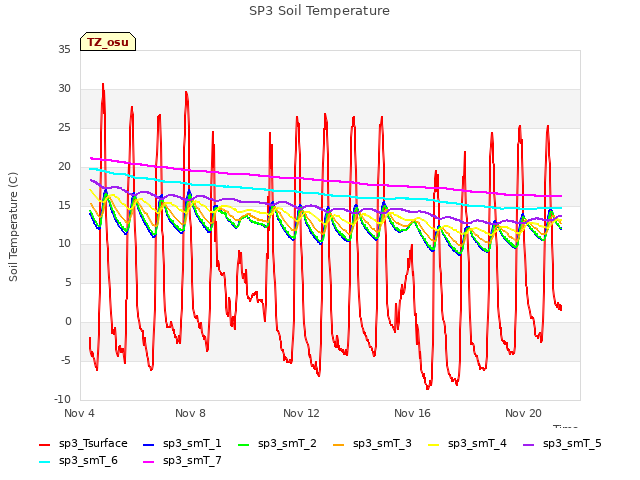
Task: Click the cyan sp3_smT_6 legend swatch
Action: coord(44,462)
